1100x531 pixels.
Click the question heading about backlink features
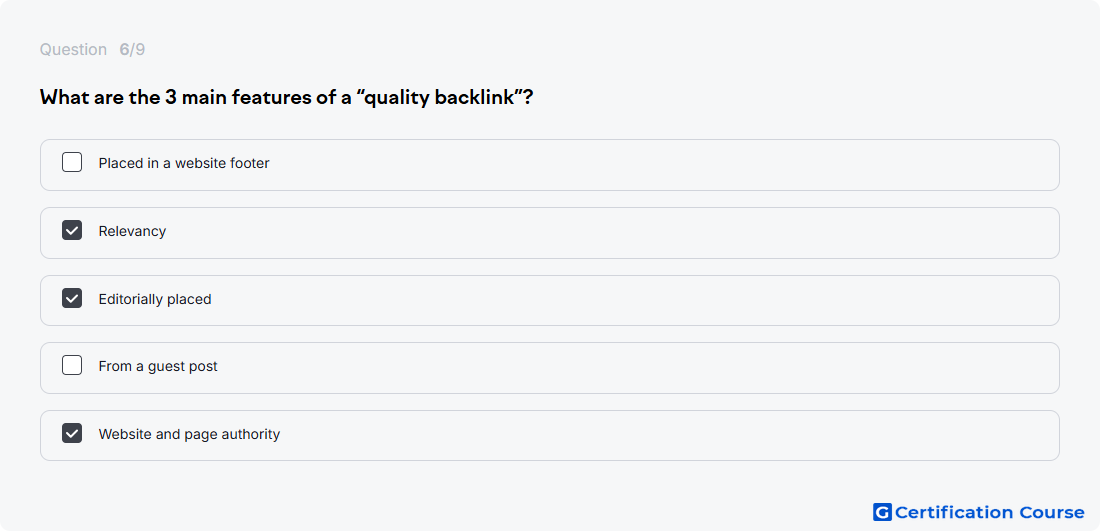(286, 98)
